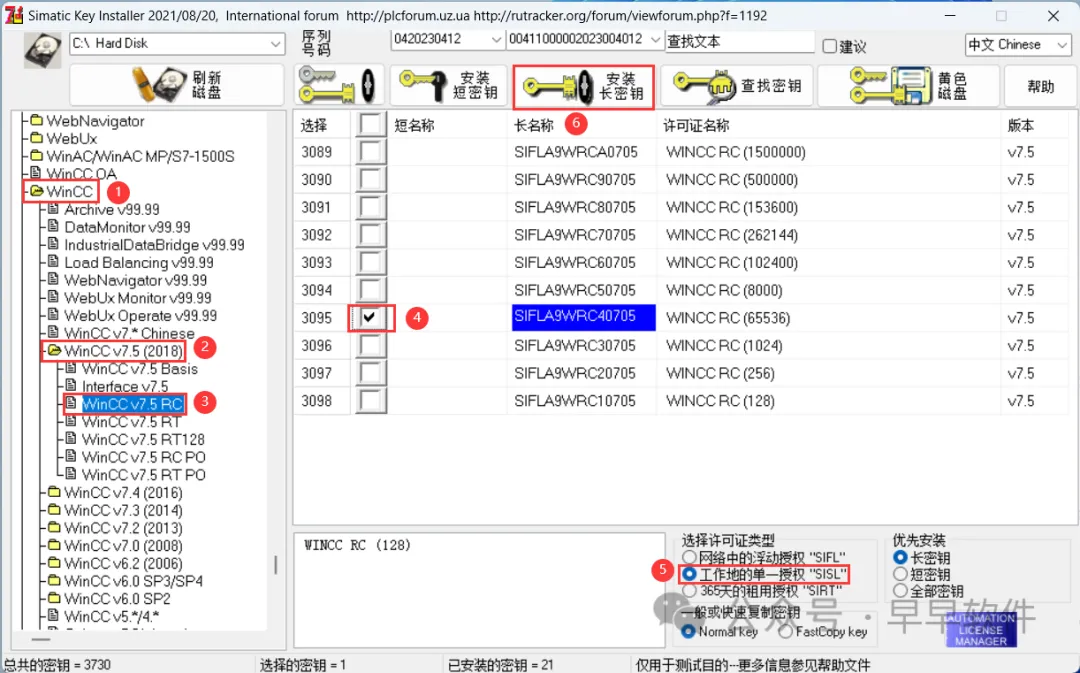
Task: Select WebUx Monitor v99.99 tree item
Action: point(138,298)
